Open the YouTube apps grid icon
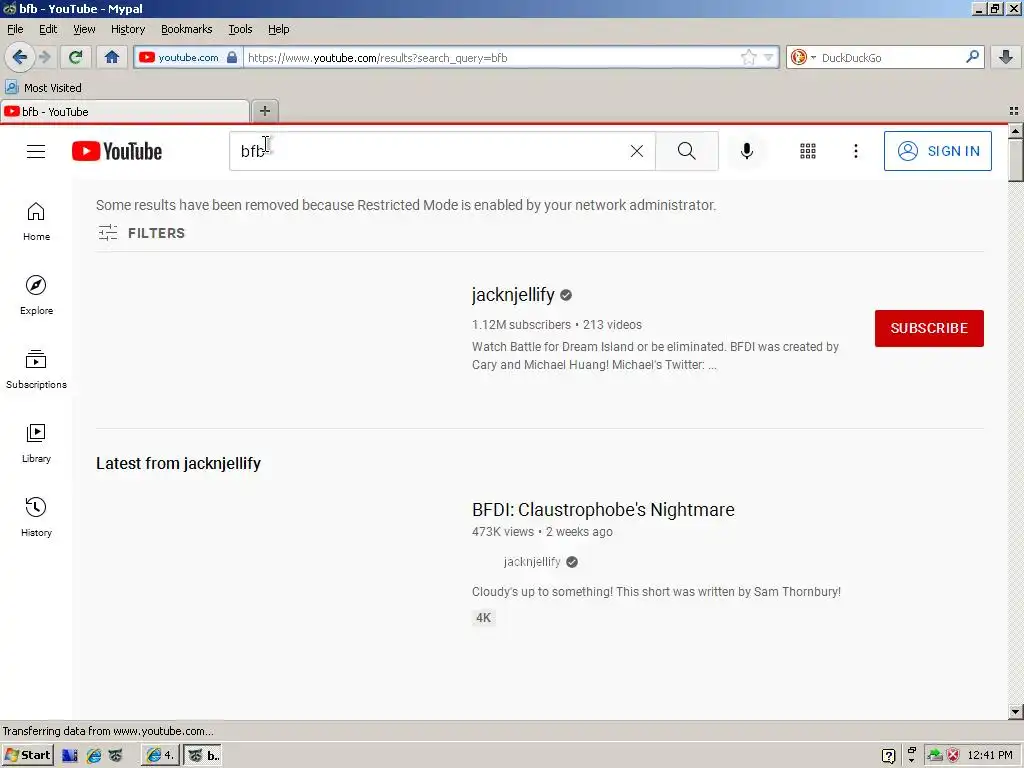 (808, 151)
